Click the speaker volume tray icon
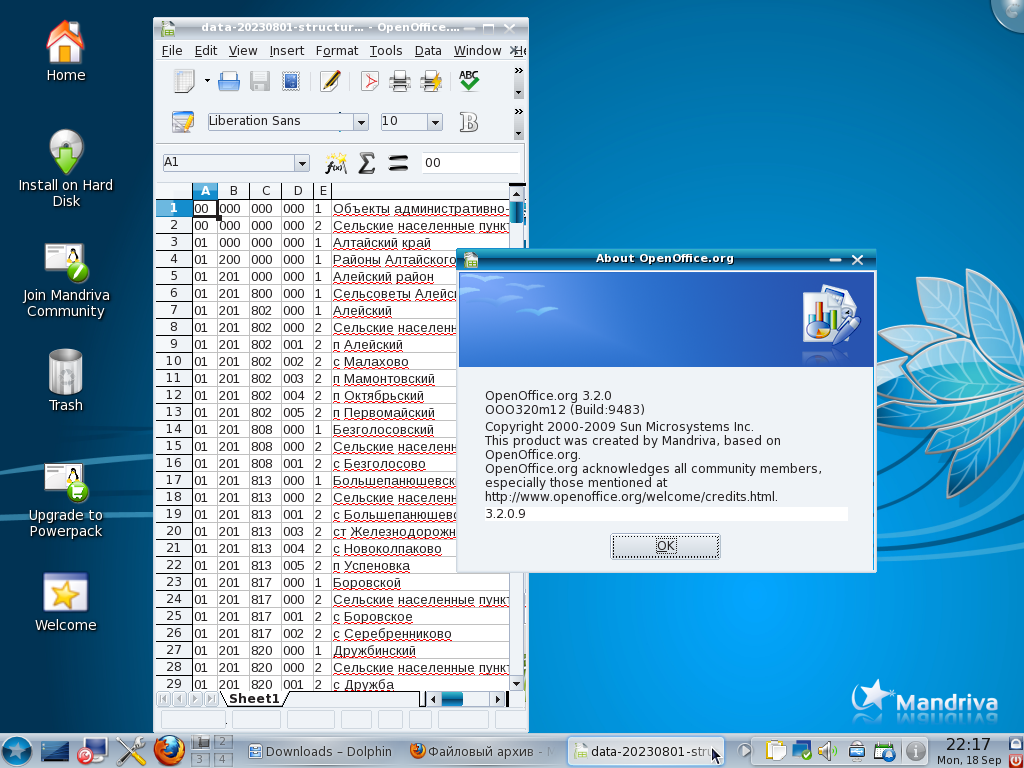1024x768 pixels. (x=827, y=751)
